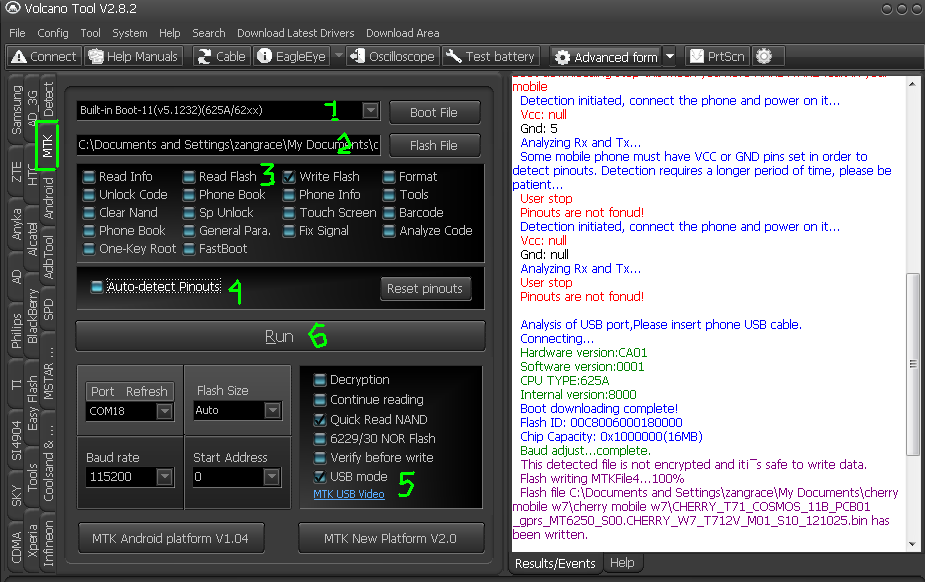
Task: Expand the Built-in Boot selection dropdown
Action: [x=370, y=111]
